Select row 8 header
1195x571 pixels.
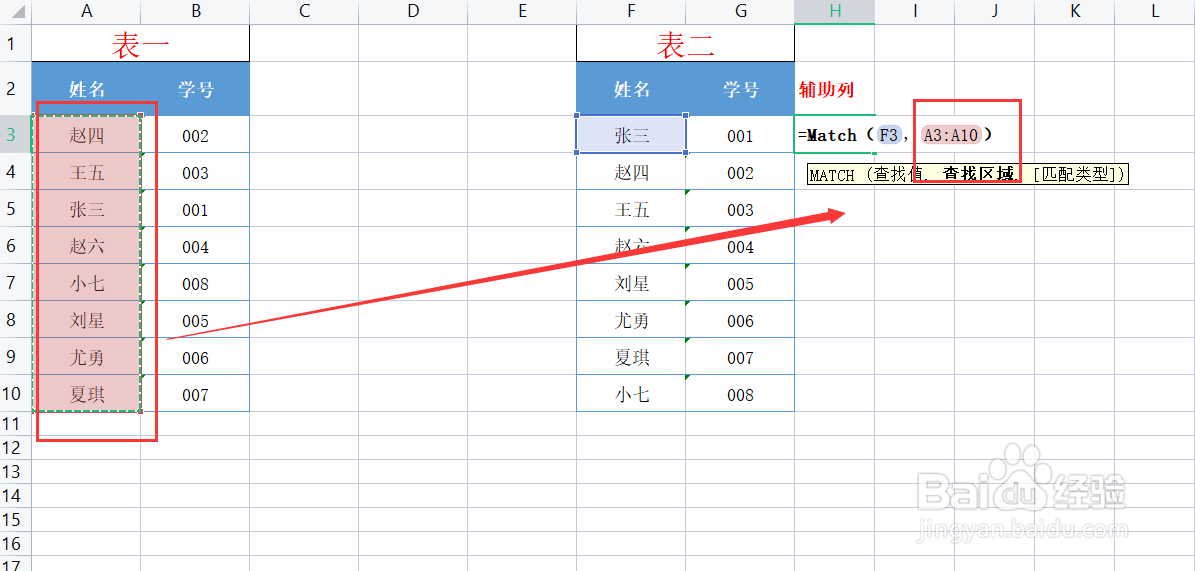[15, 319]
